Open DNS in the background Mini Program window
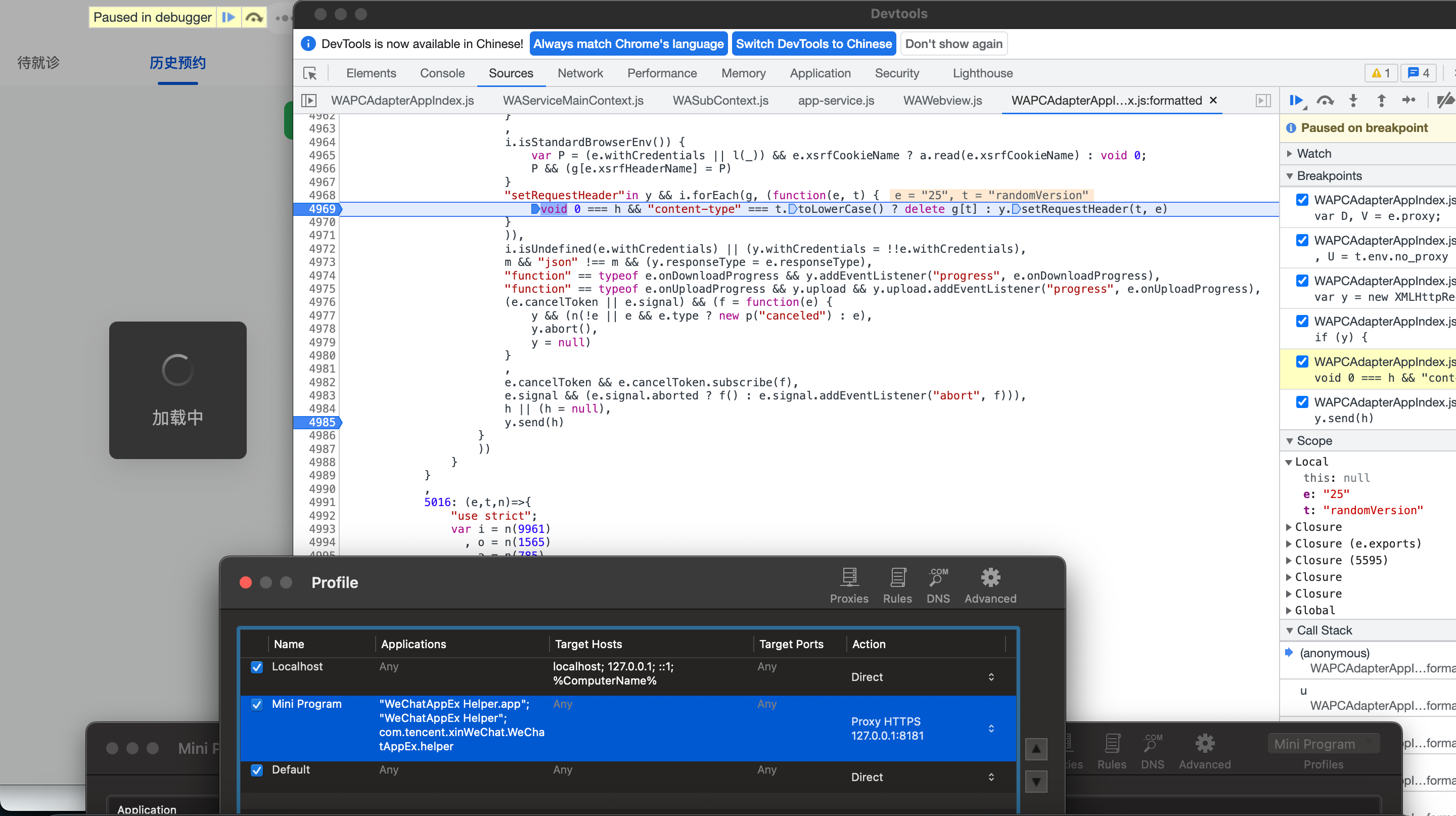Screen dimensions: 1456x816 [x=1153, y=752]
